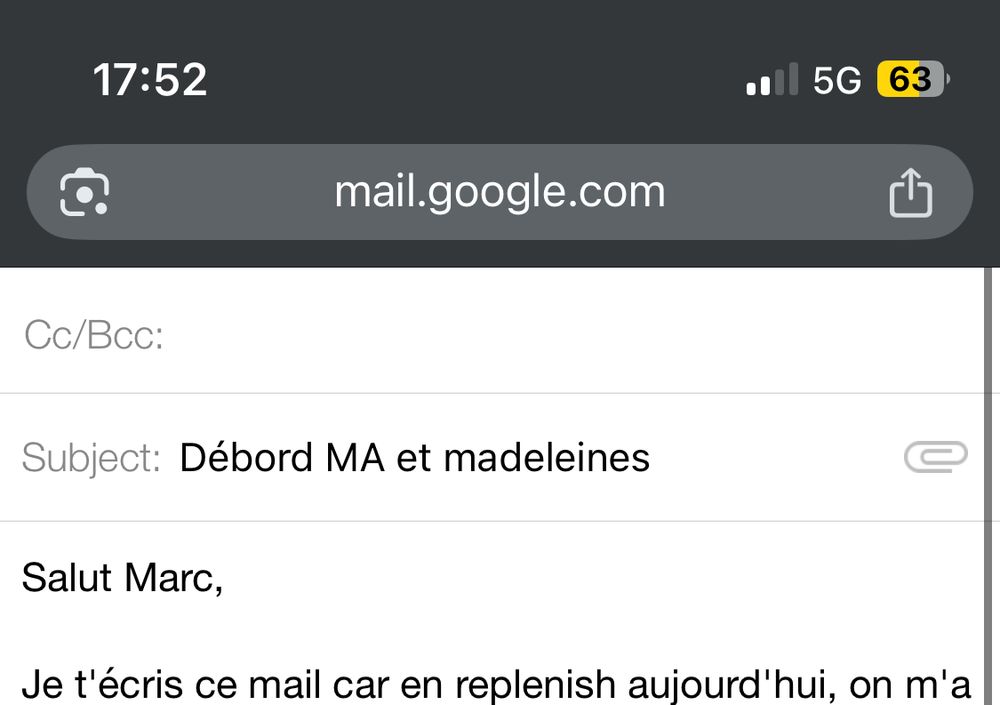Open attachments with the paperclip icon

pos(936,457)
